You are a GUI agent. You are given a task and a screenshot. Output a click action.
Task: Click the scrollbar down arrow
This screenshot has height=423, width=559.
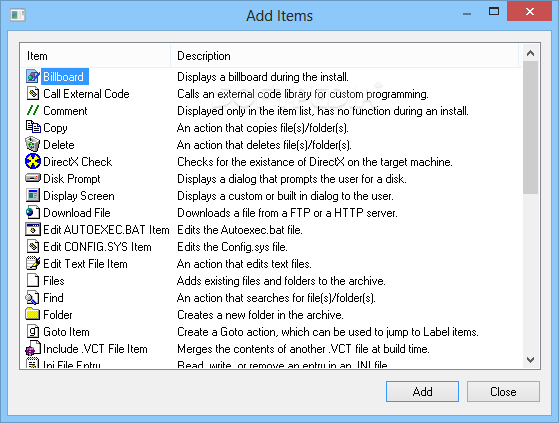pos(530,360)
